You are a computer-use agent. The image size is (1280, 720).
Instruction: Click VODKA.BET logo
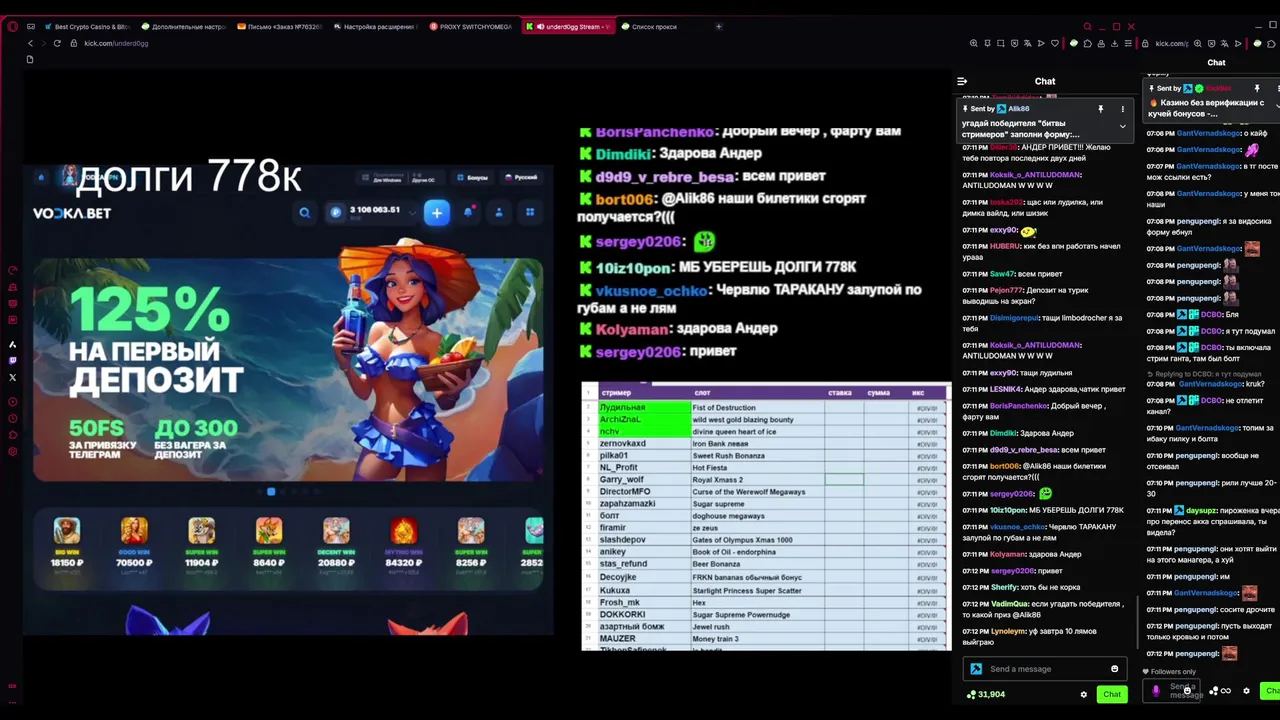click(x=72, y=213)
